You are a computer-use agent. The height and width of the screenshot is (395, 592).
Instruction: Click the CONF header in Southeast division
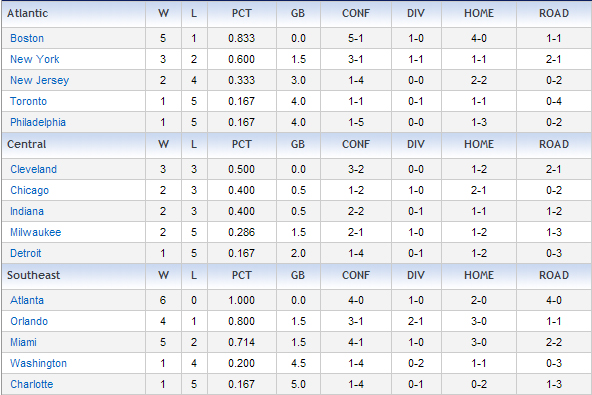pos(356,275)
